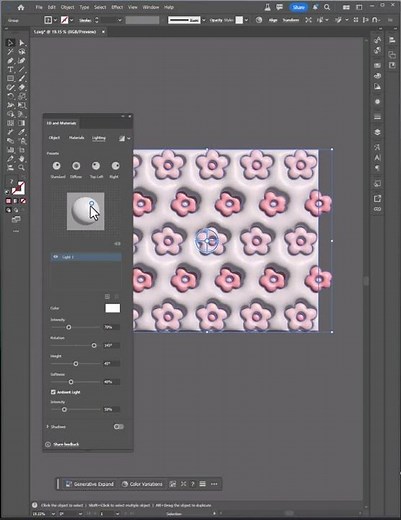The height and width of the screenshot is (520, 401).
Task: Choose the Eyedropper tool
Action: [22, 132]
